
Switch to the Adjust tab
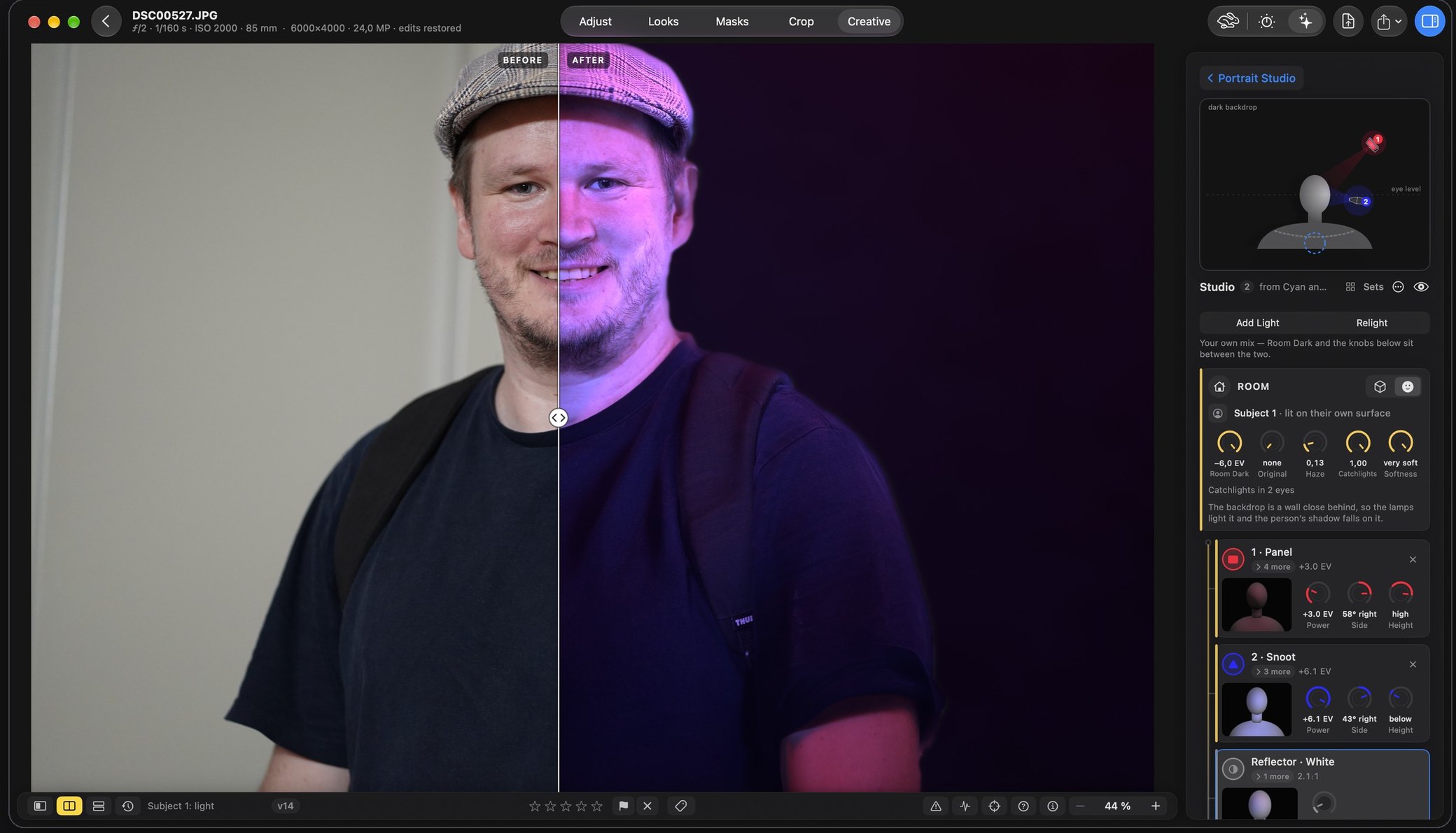click(595, 21)
